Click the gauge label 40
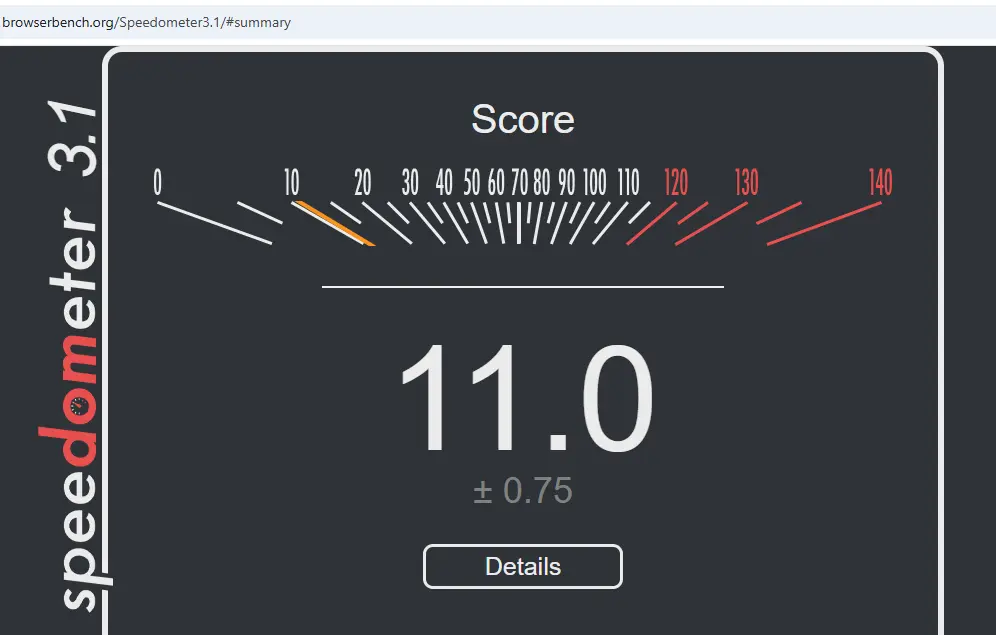Screen dimensions: 996x635 (444, 183)
